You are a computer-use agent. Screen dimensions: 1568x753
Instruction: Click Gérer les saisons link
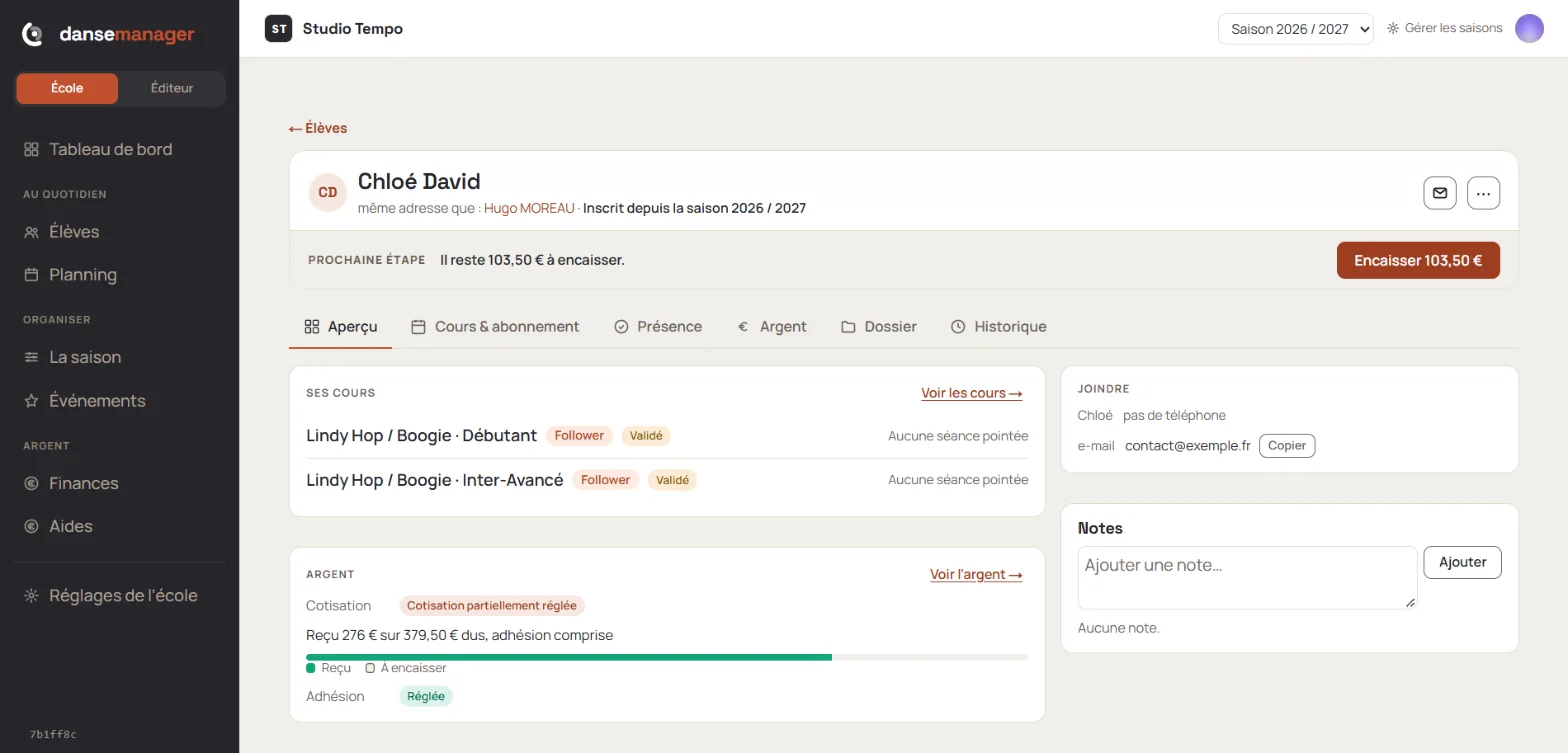[1444, 28]
